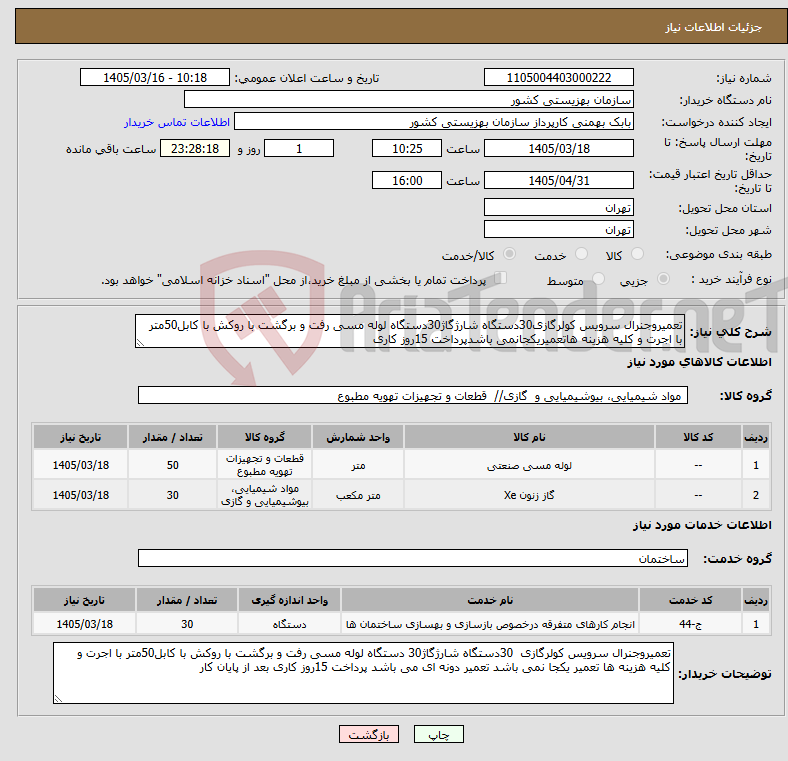Click the واحد اندازه گیری column header

coord(289,600)
